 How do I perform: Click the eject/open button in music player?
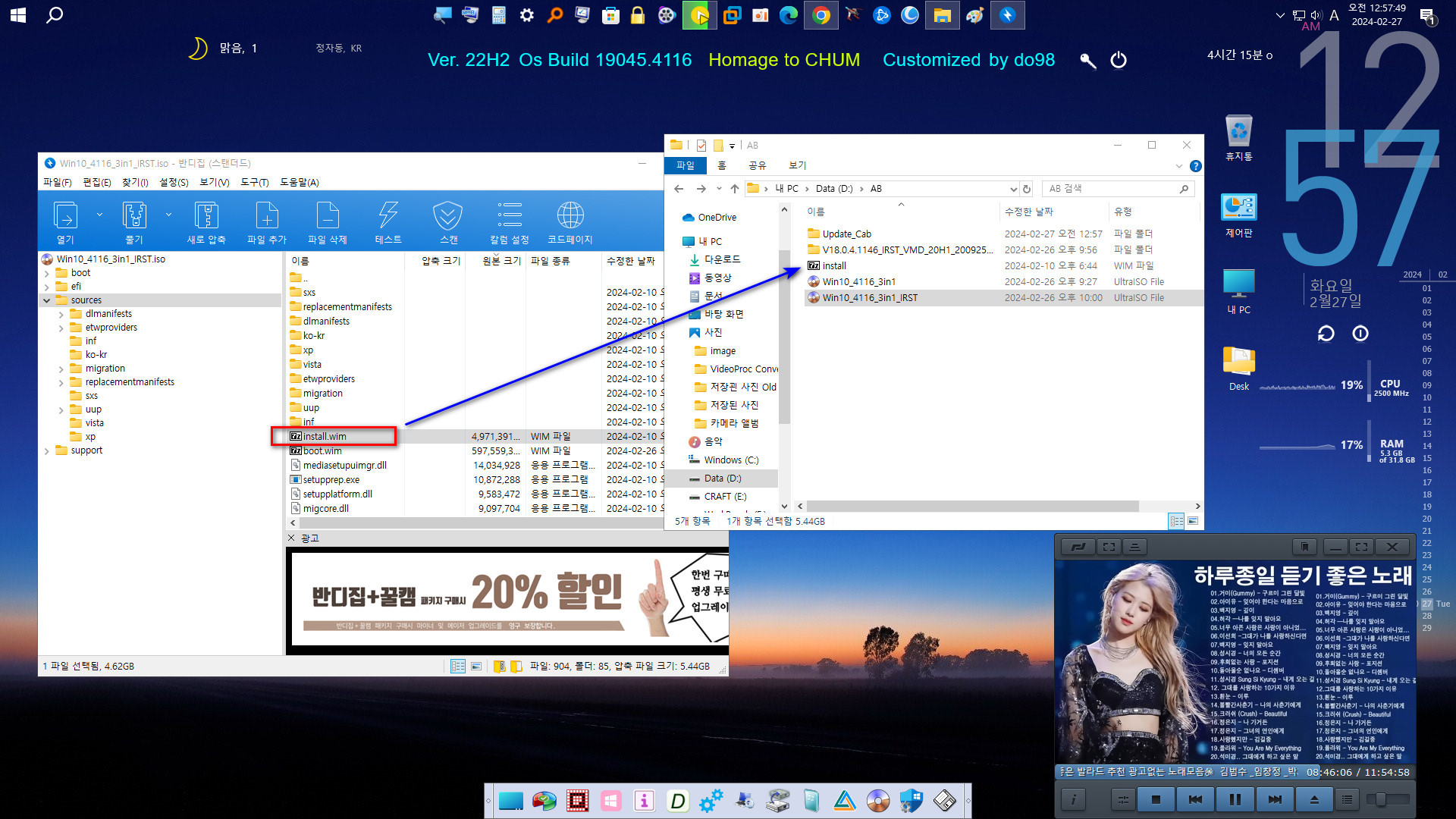(x=1314, y=799)
